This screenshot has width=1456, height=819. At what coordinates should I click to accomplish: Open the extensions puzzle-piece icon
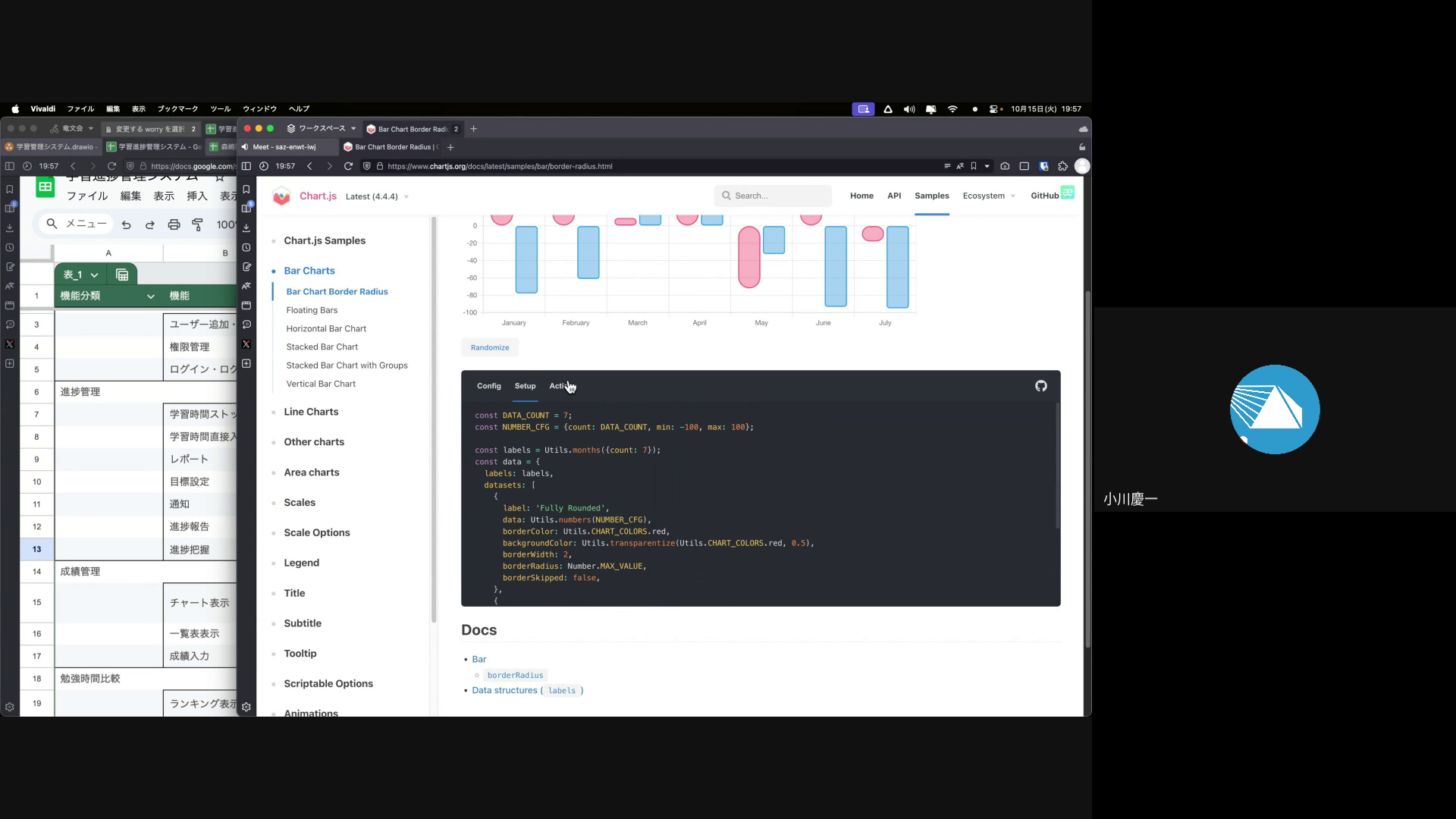tap(1062, 166)
